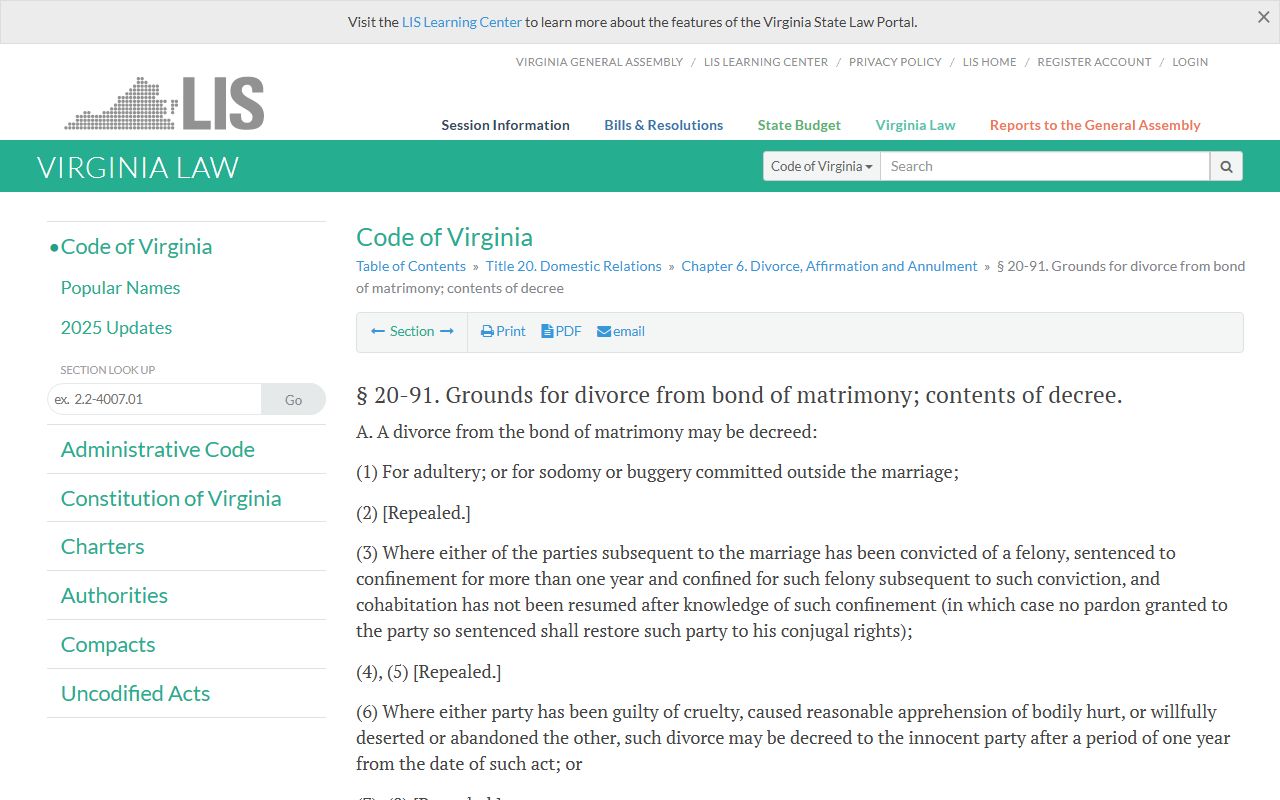This screenshot has width=1280, height=800.
Task: Click Register Account link
Action: [x=1094, y=62]
